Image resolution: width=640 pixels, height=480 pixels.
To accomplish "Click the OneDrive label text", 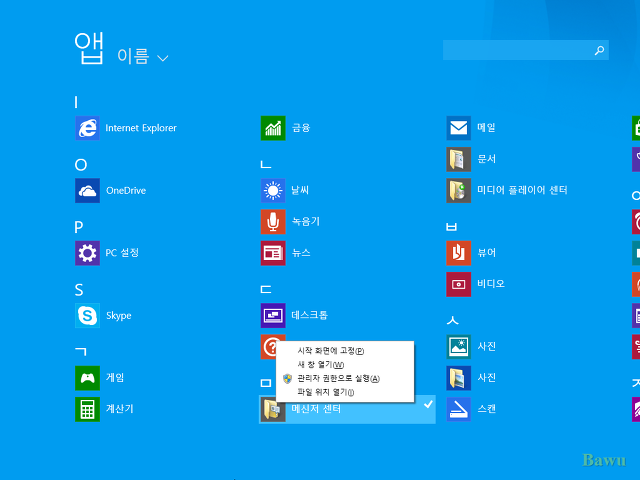I will 126,191.
